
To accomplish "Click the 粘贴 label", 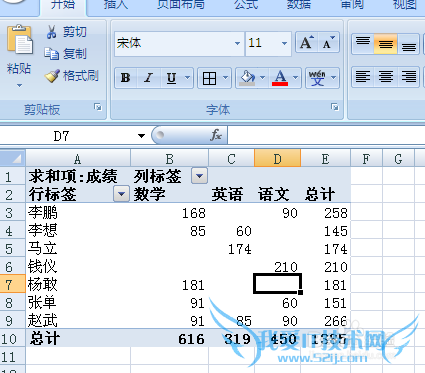I will 19,68.
